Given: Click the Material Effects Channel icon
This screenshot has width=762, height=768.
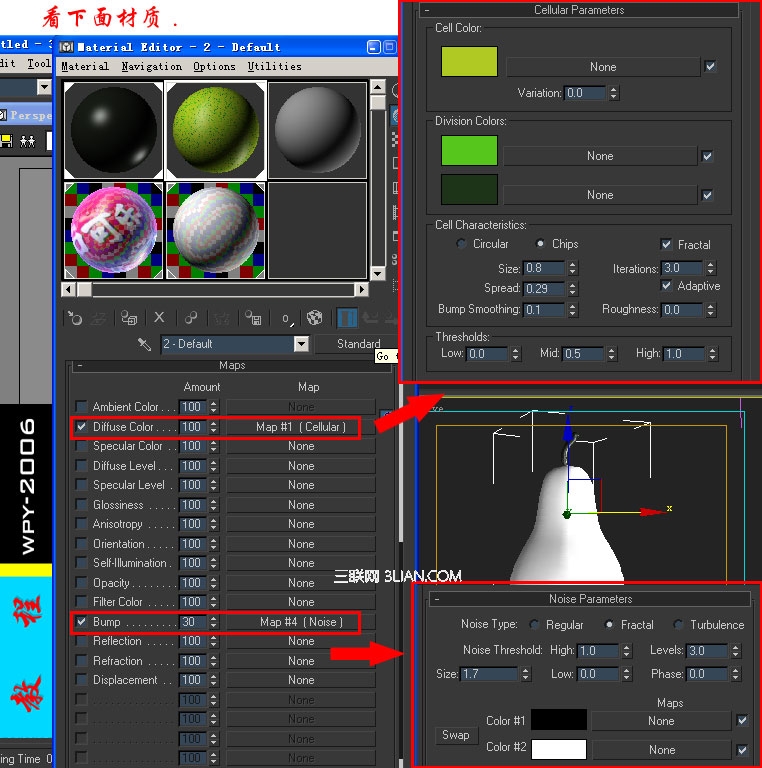Looking at the screenshot, I should 286,318.
